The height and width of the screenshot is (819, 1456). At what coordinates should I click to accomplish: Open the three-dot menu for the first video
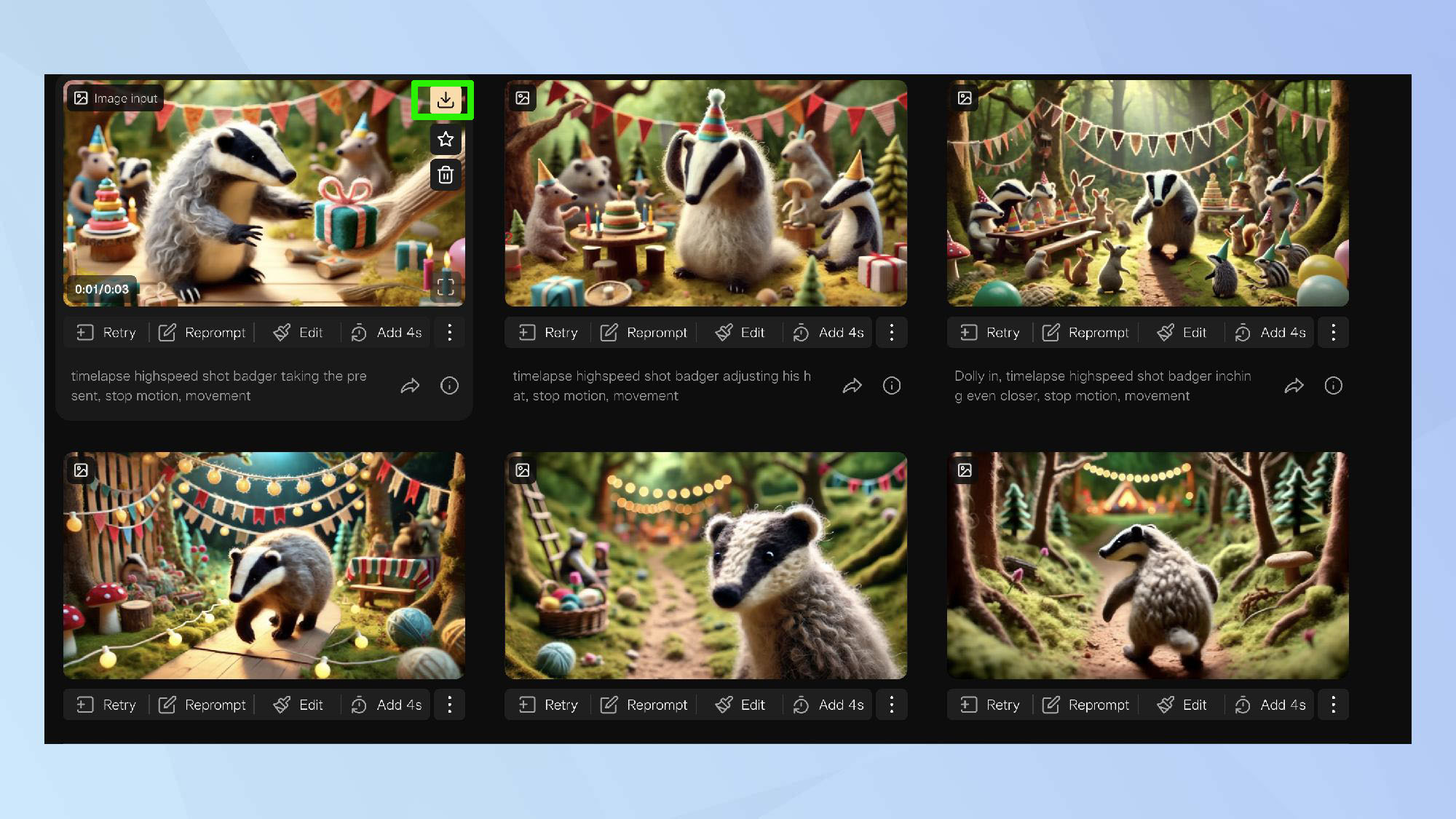pos(449,333)
